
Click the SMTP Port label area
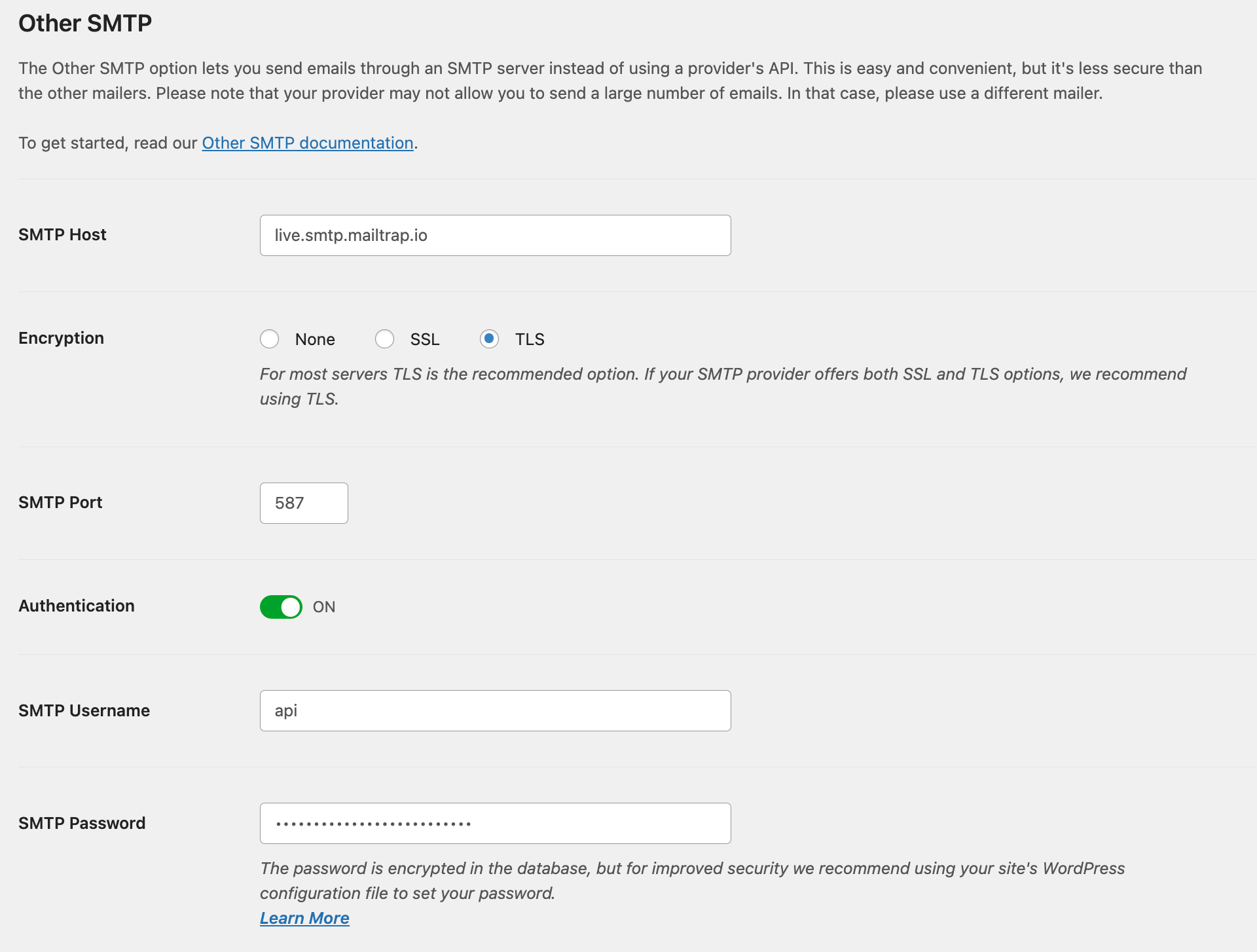[x=60, y=502]
